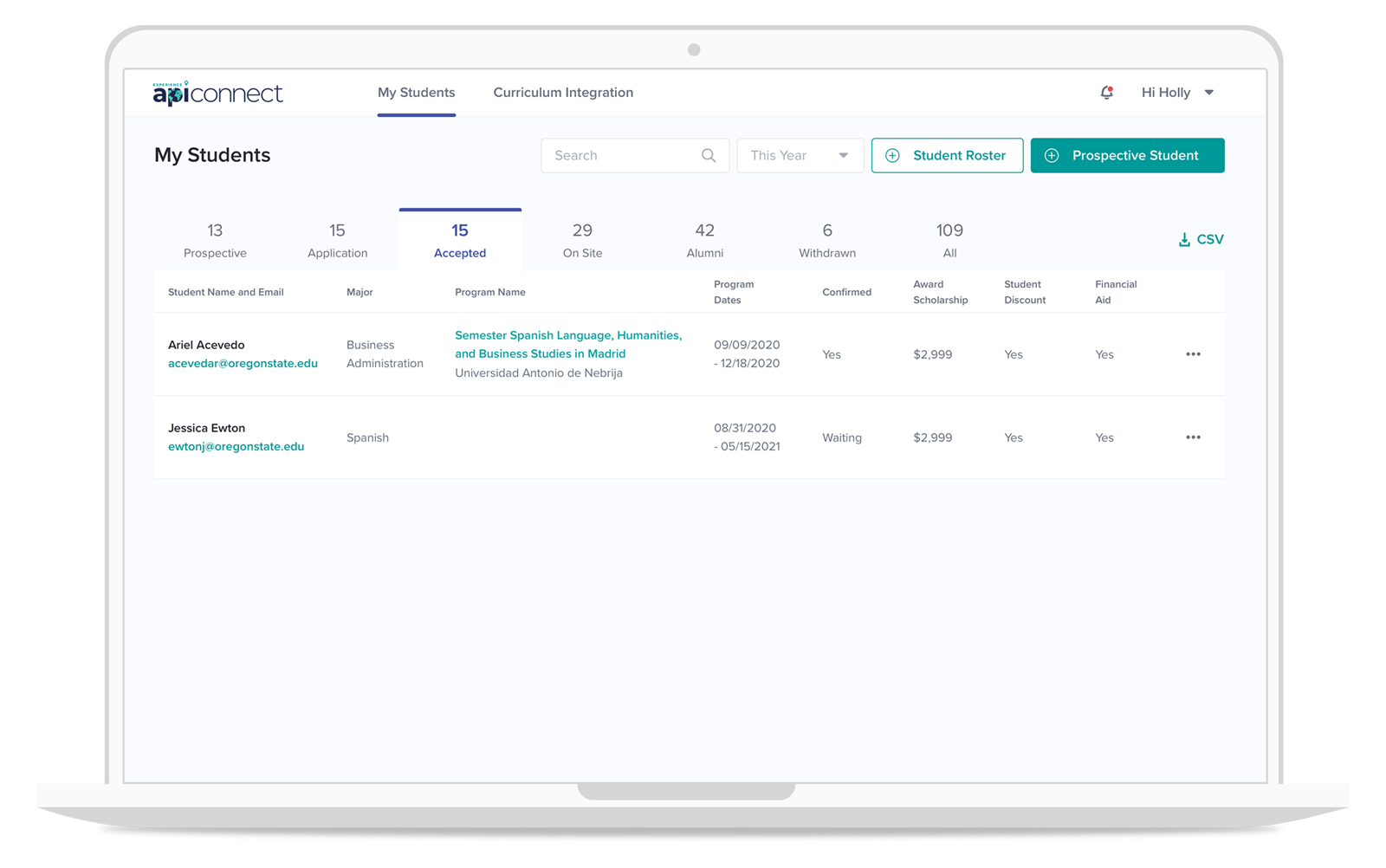Switch to the Application tab
This screenshot has height=868, width=1386.
(338, 240)
